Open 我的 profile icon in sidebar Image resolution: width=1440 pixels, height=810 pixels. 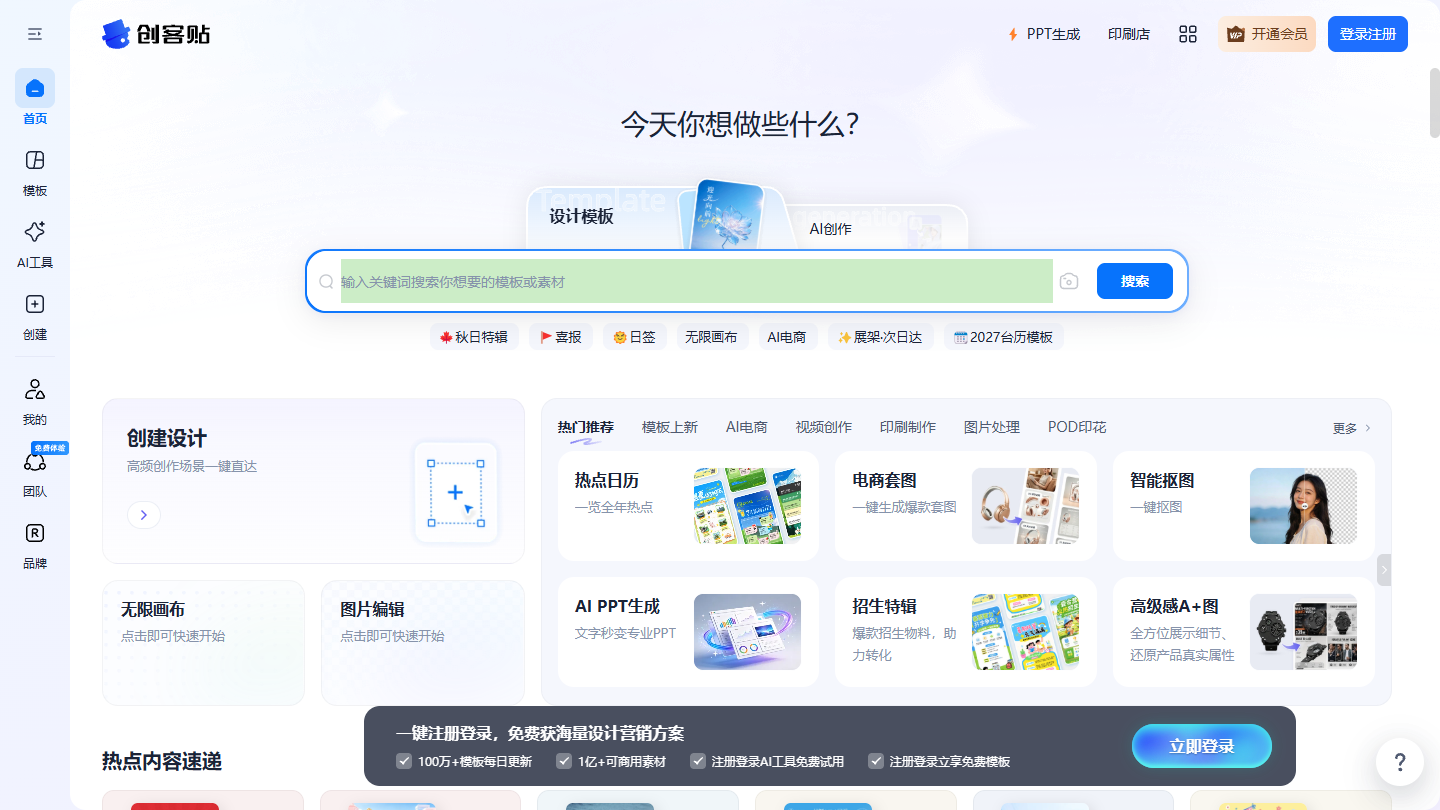tap(35, 389)
